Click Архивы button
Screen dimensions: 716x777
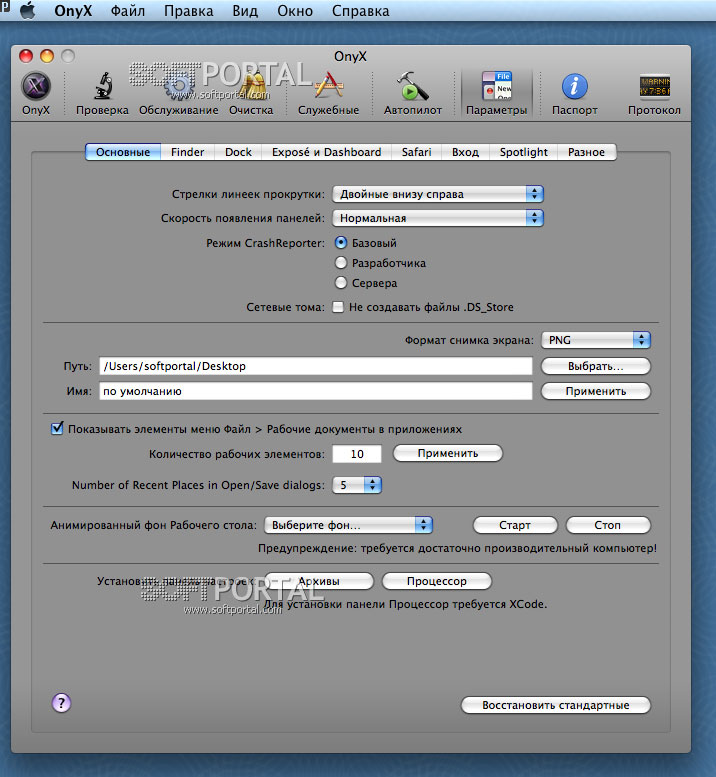tap(319, 581)
